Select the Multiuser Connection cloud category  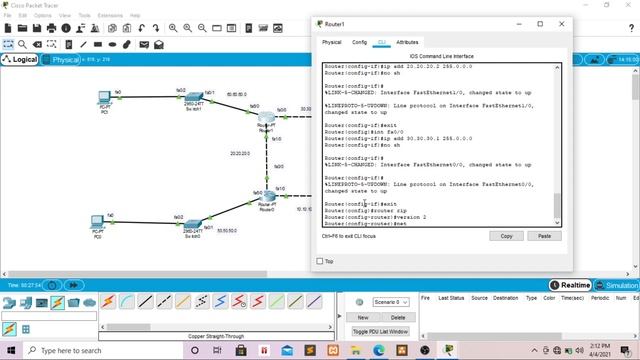(89, 303)
